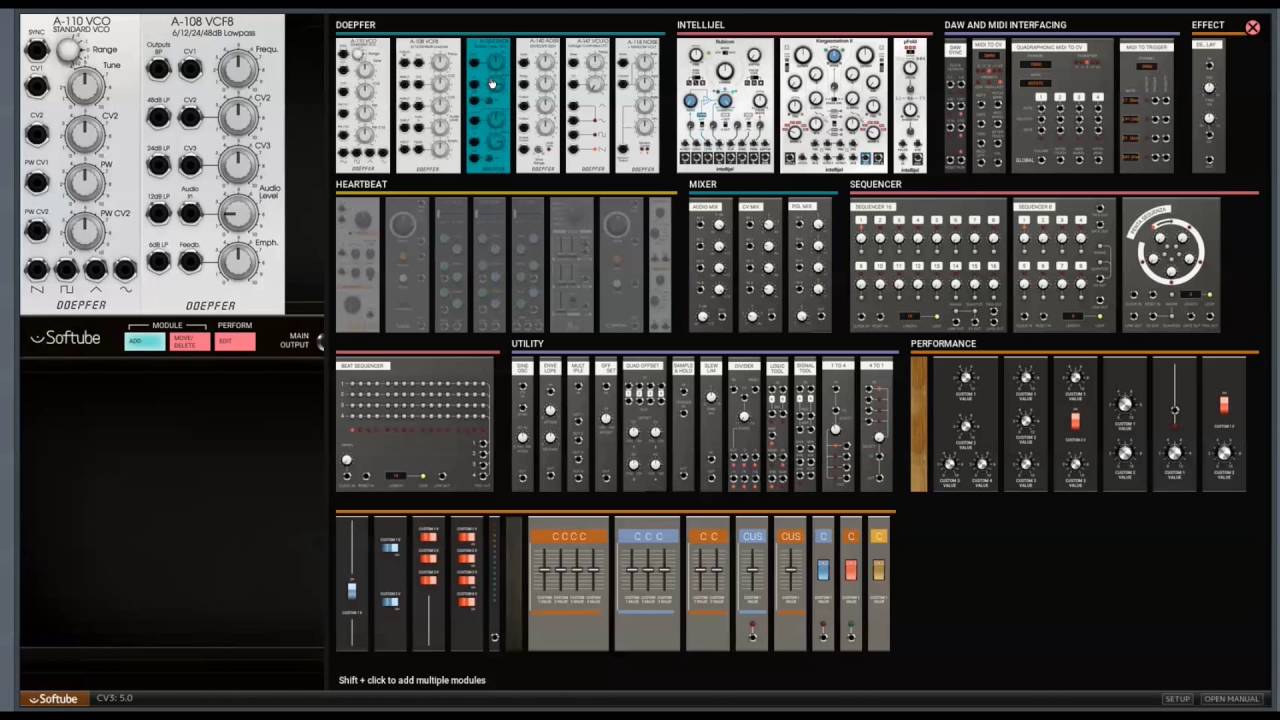Click the A-110 VCO Tune knob

point(85,87)
